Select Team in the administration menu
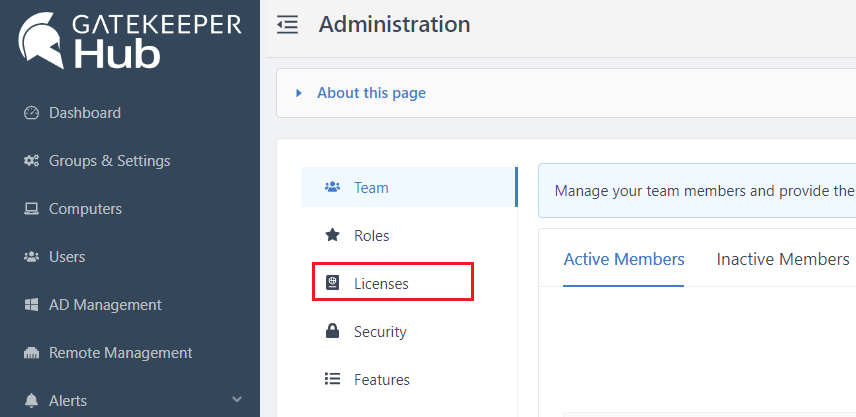The image size is (856, 417). (371, 188)
